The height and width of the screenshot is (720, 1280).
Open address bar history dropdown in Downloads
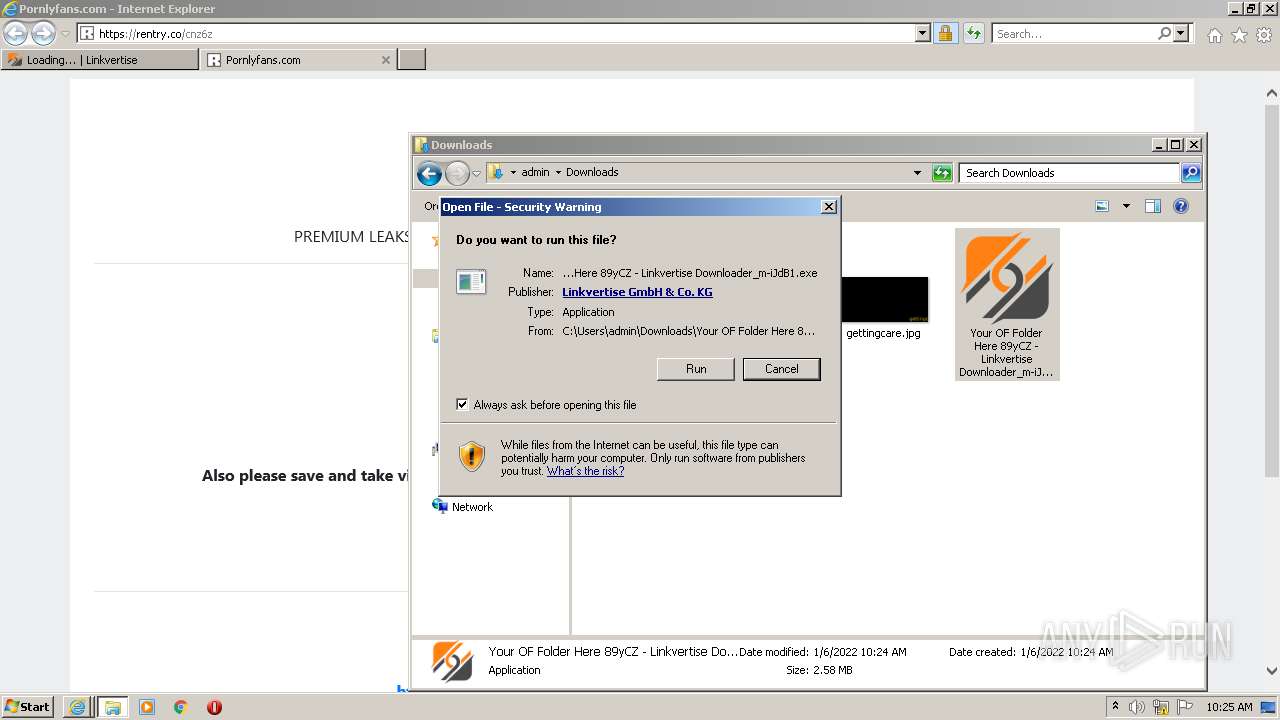pyautogui.click(x=917, y=173)
